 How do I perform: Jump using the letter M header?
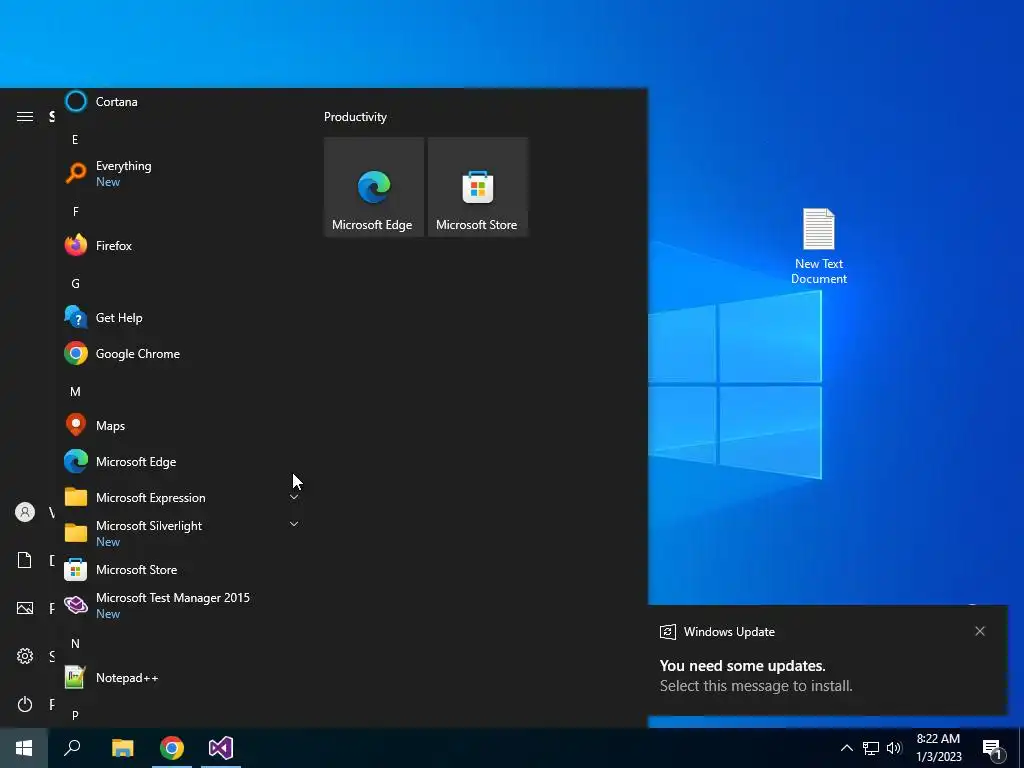[x=75, y=392]
